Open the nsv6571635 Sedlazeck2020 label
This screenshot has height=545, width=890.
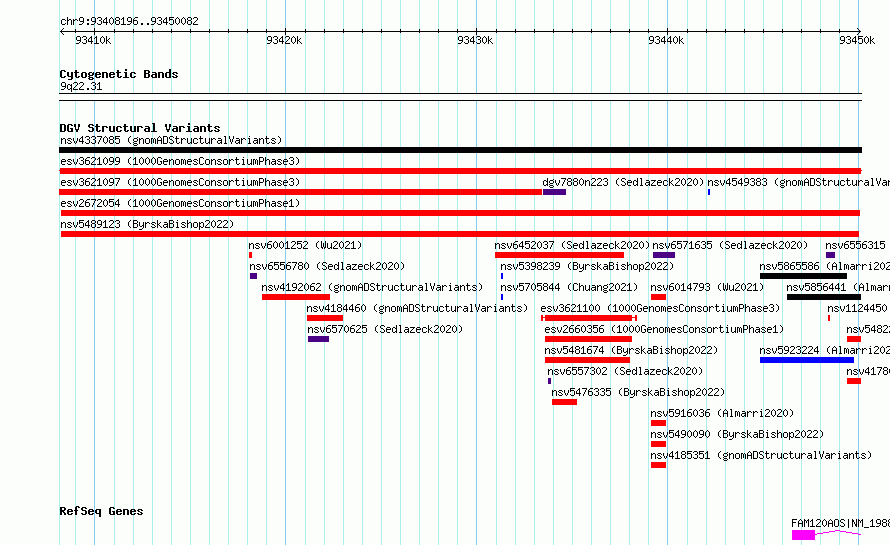(730, 245)
